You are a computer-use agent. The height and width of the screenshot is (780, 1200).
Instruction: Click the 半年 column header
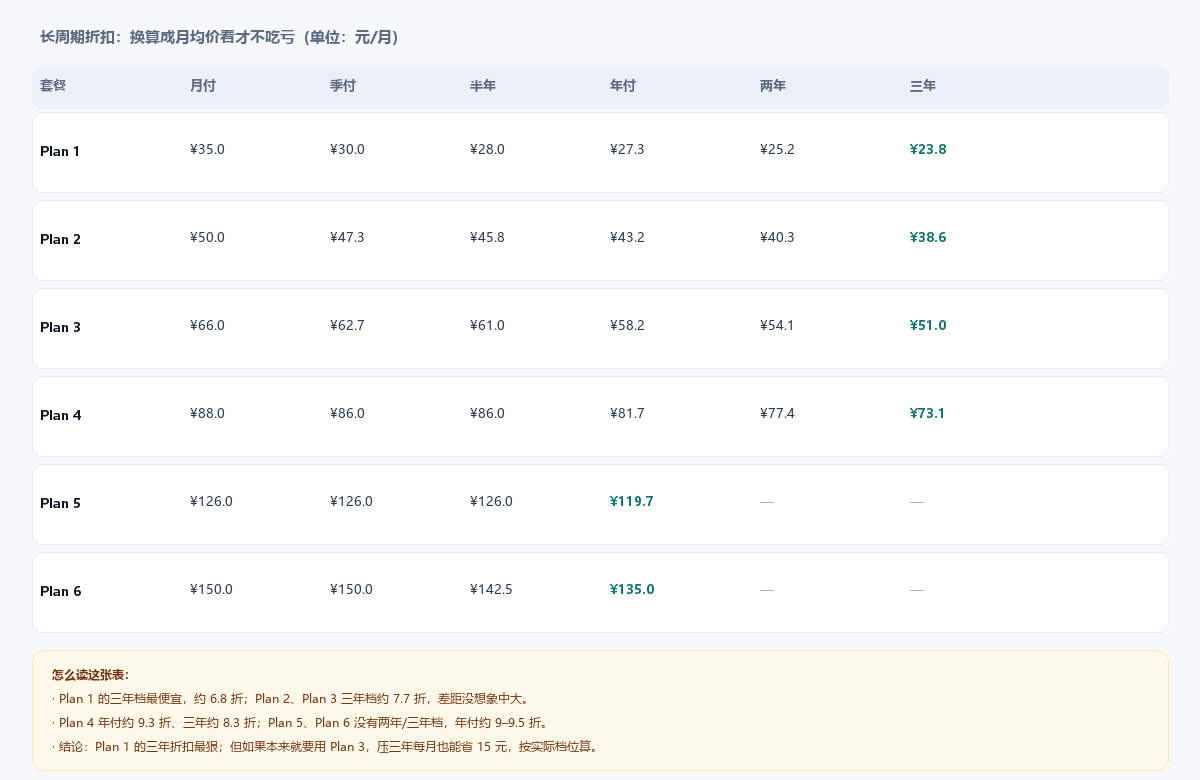pos(483,86)
